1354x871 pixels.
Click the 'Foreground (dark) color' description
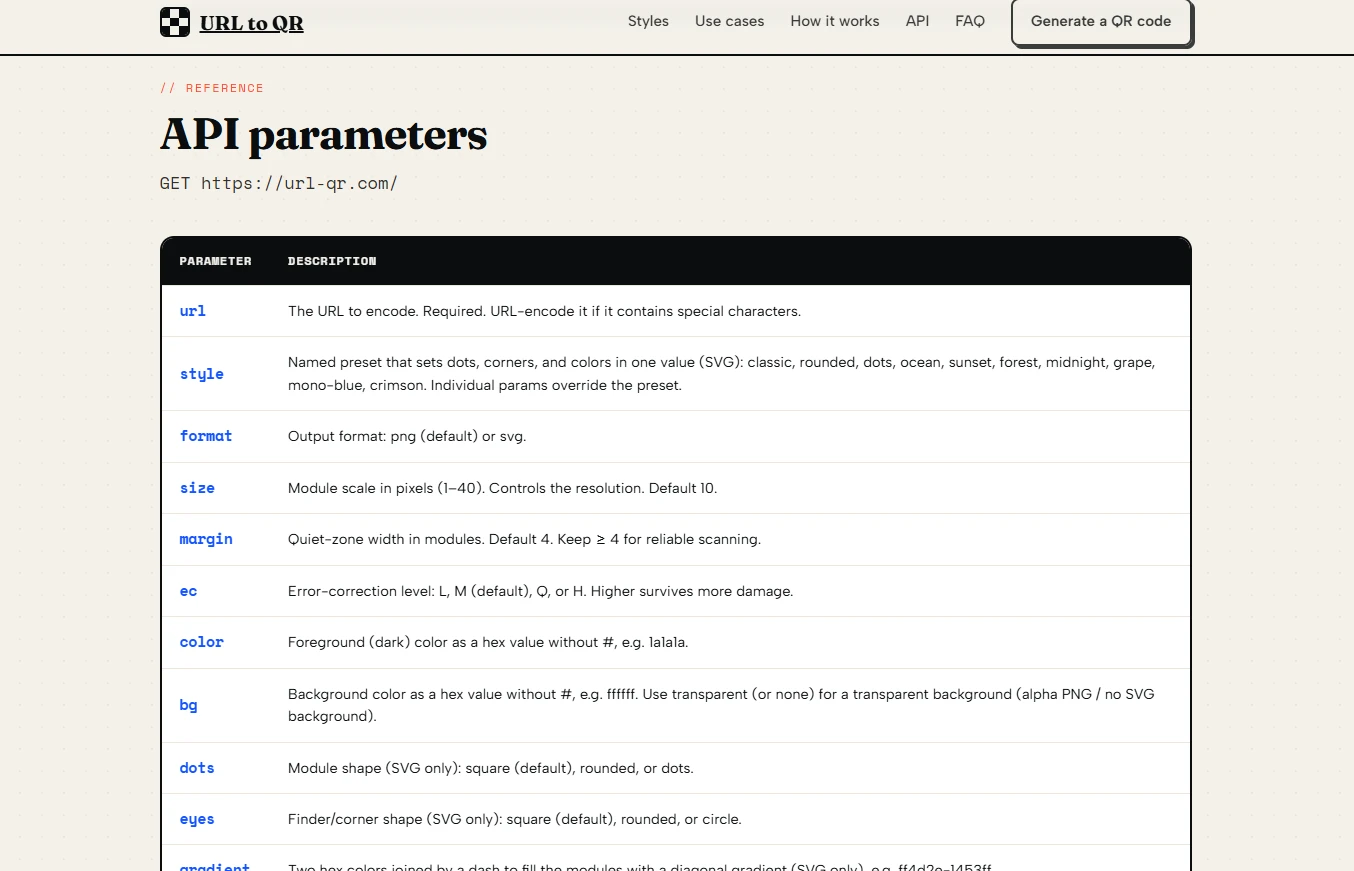point(488,642)
